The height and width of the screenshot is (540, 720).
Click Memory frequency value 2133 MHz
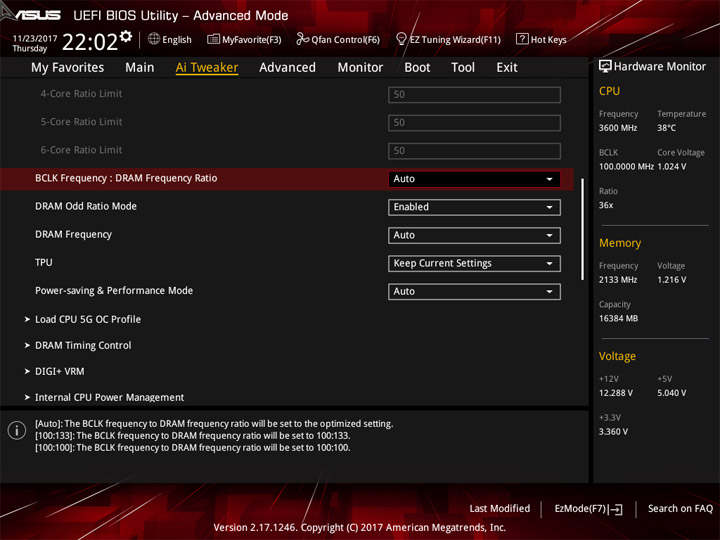618,280
